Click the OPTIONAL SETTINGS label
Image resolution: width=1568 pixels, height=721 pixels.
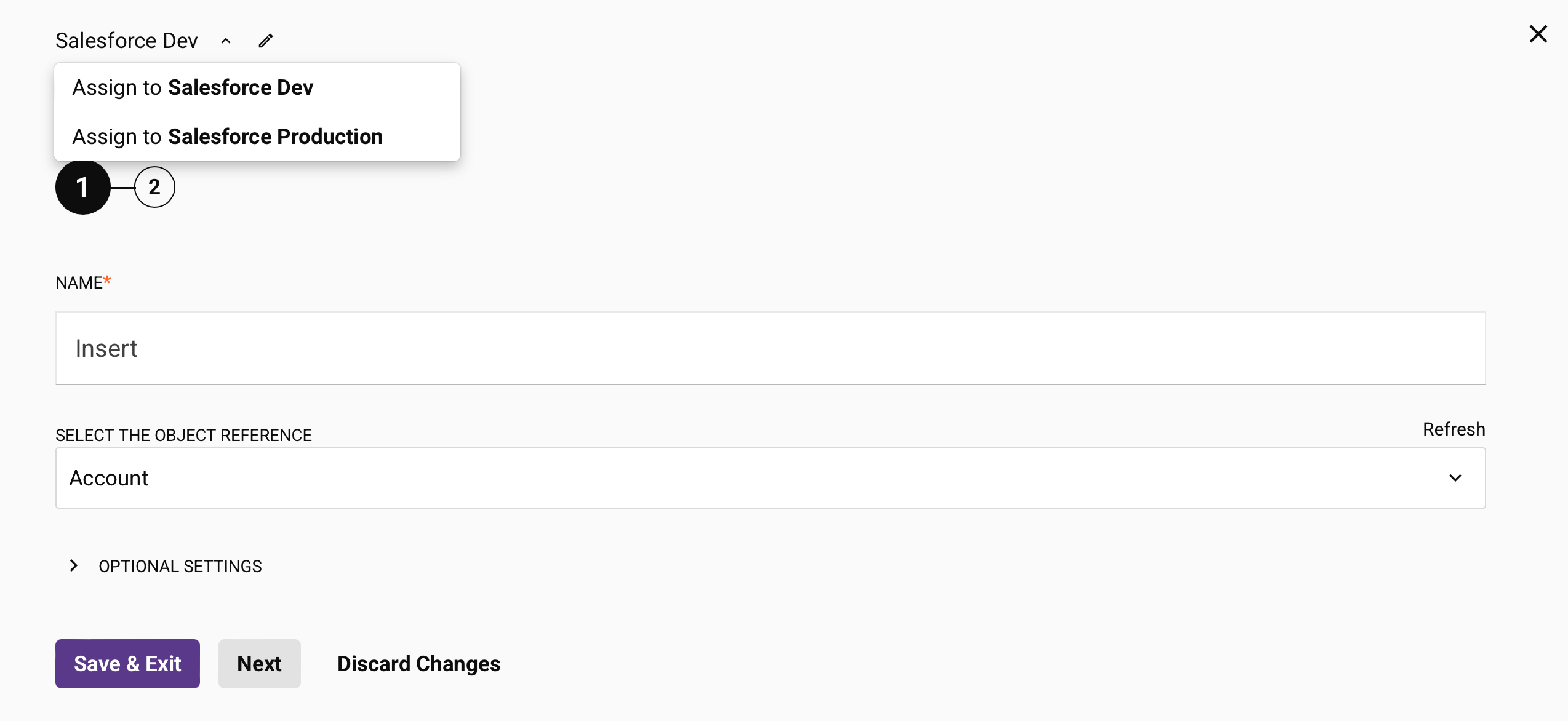[180, 566]
